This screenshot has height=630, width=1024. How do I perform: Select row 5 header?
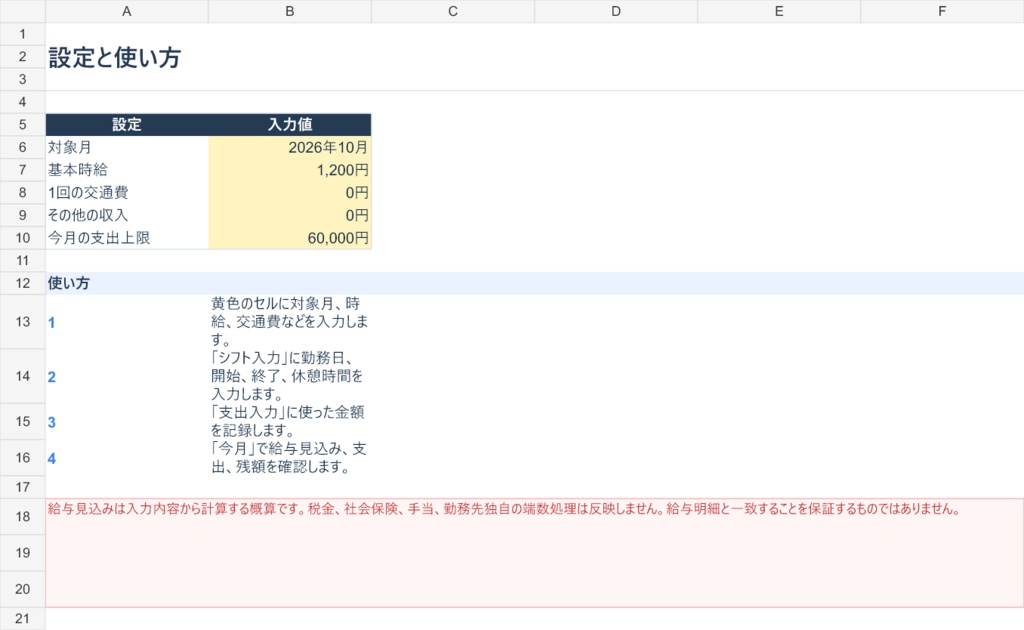pos(22,125)
